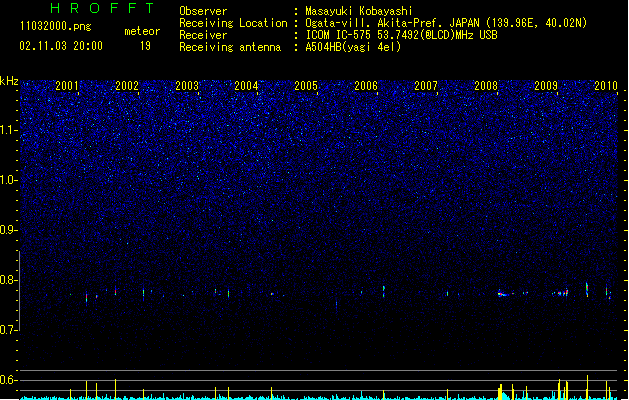The height and width of the screenshot is (400, 629).
Task: Click the HROFFT title text
Action: (x=102, y=8)
